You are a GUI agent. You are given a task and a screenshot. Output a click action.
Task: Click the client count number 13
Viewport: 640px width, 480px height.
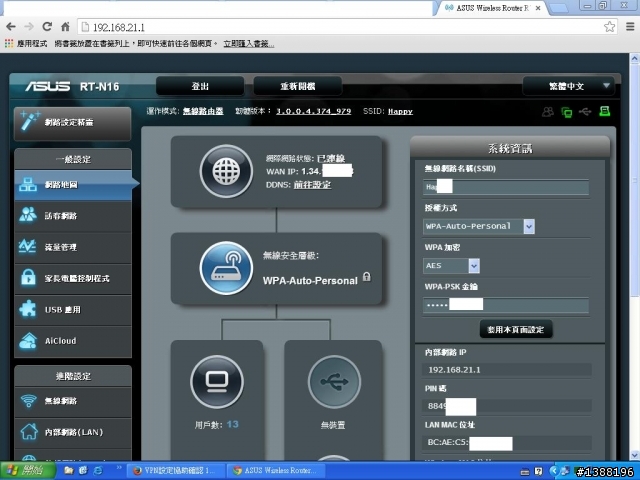point(233,424)
